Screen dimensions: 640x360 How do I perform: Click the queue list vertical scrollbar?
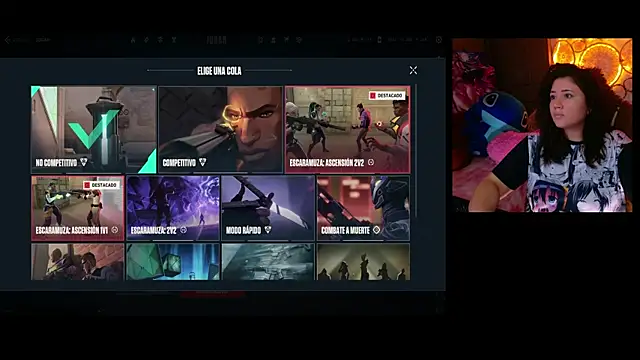pos(416,151)
